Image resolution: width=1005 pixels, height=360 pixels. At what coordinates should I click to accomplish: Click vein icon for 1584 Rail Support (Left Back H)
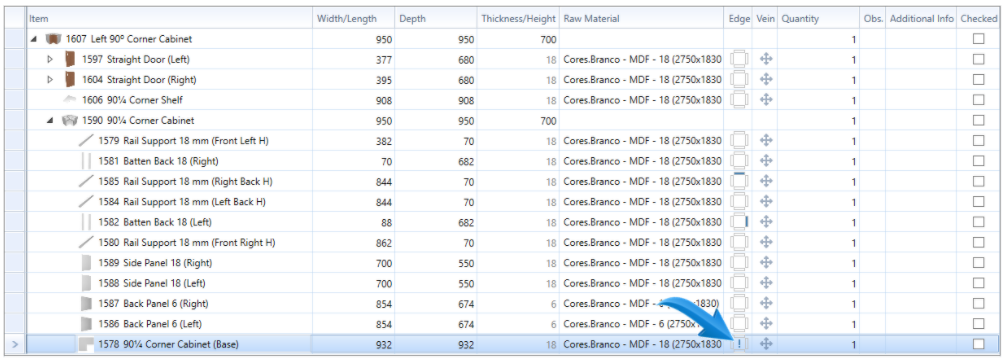766,202
